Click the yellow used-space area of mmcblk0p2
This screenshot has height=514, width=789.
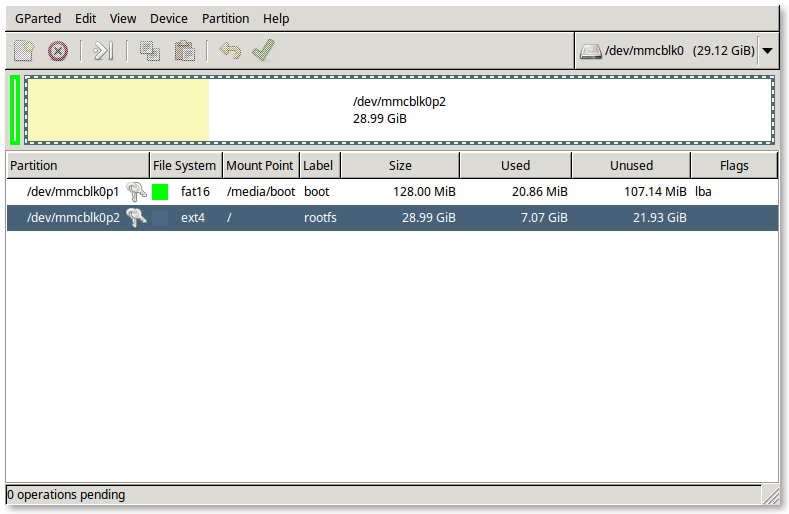118,110
